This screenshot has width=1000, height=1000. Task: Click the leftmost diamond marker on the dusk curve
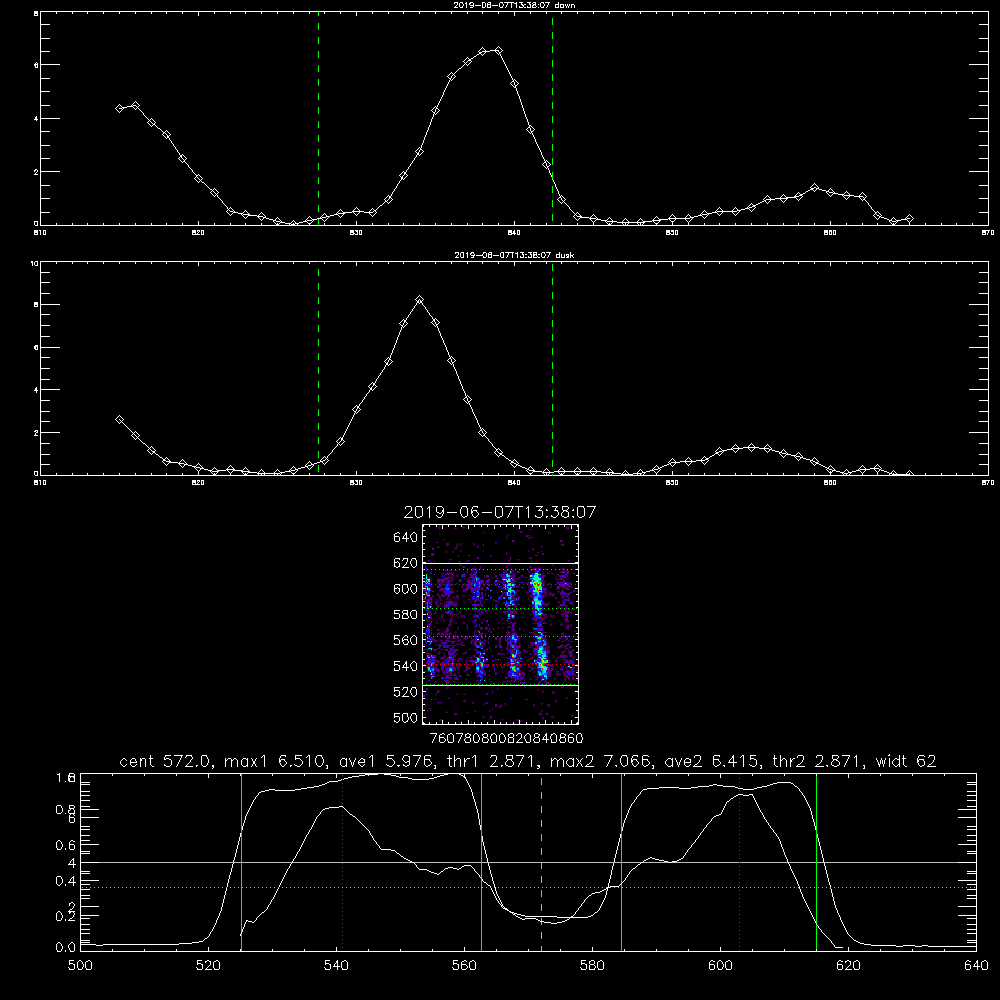119,420
